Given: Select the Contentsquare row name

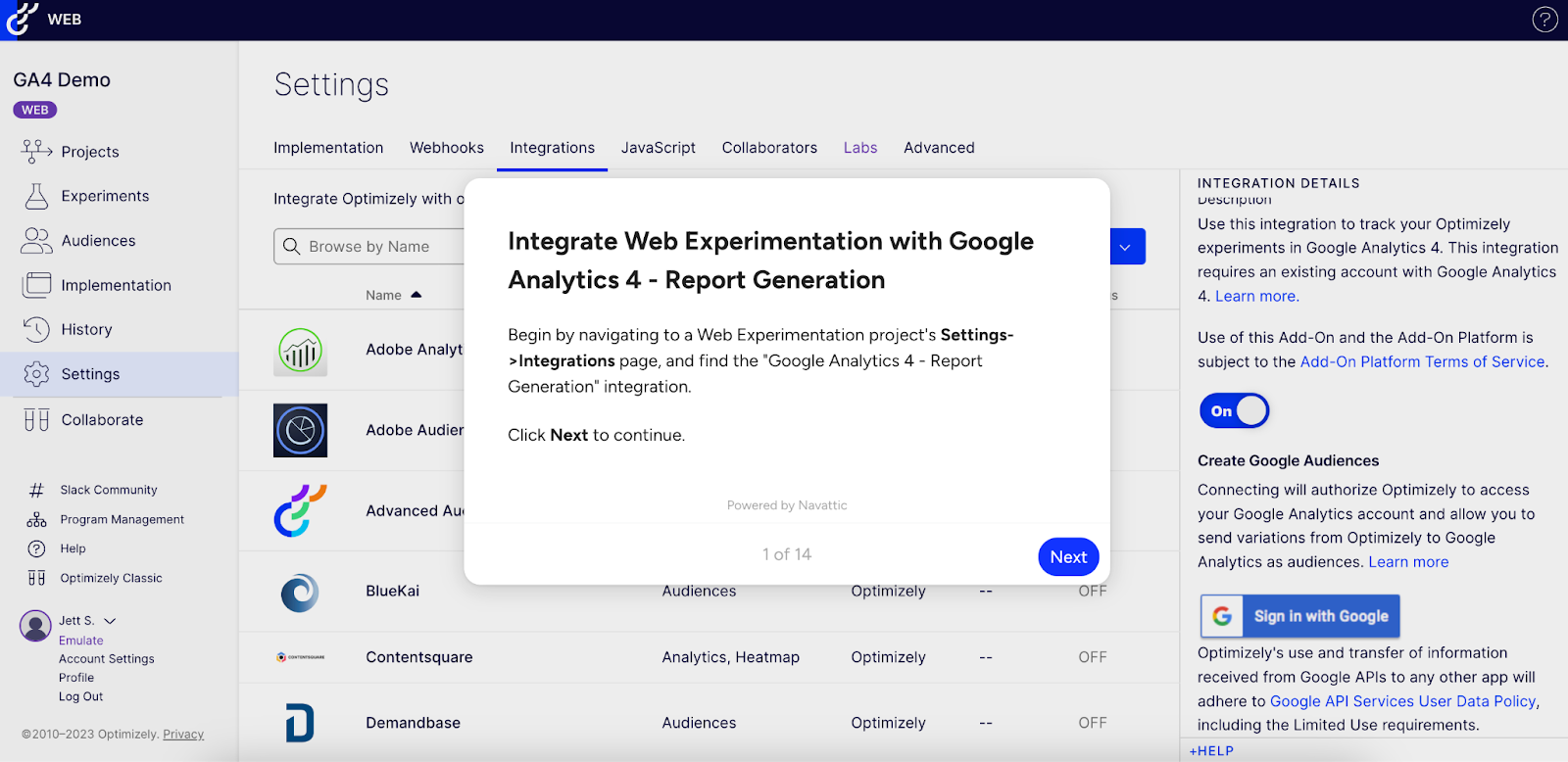Looking at the screenshot, I should point(419,657).
